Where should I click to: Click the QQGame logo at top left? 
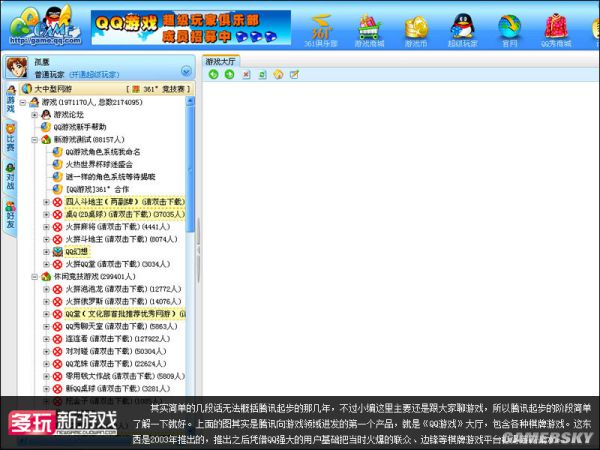pos(45,26)
